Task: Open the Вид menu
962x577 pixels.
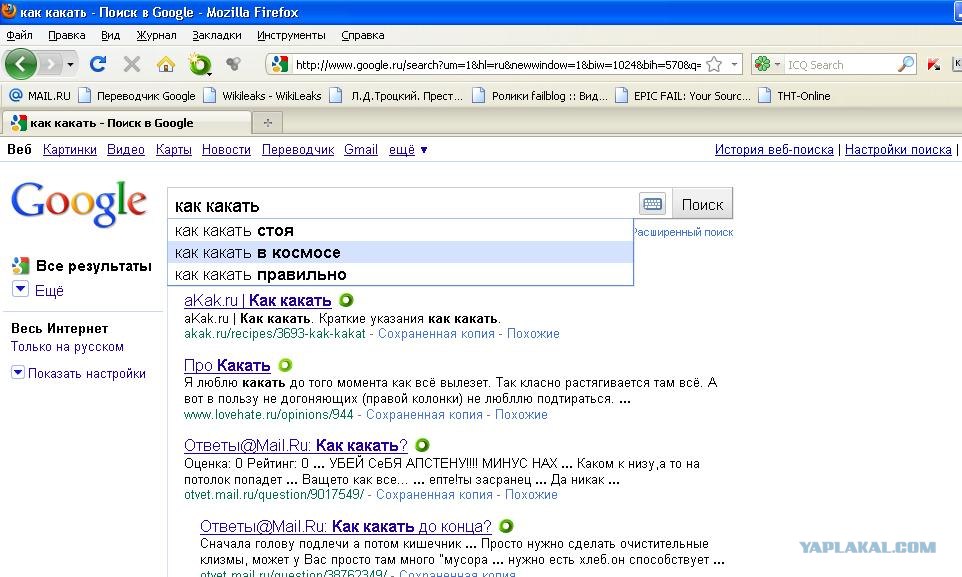Action: tap(110, 35)
